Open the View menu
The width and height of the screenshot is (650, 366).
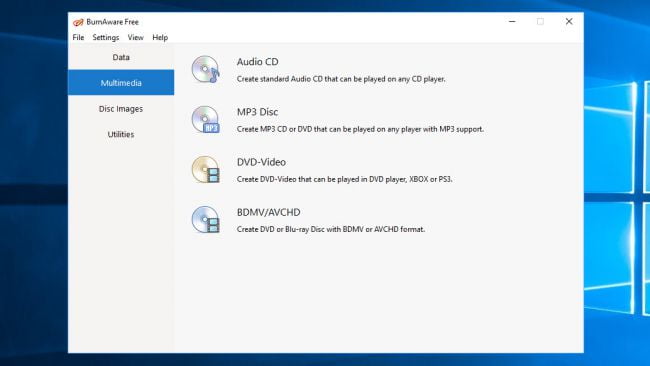tap(135, 37)
